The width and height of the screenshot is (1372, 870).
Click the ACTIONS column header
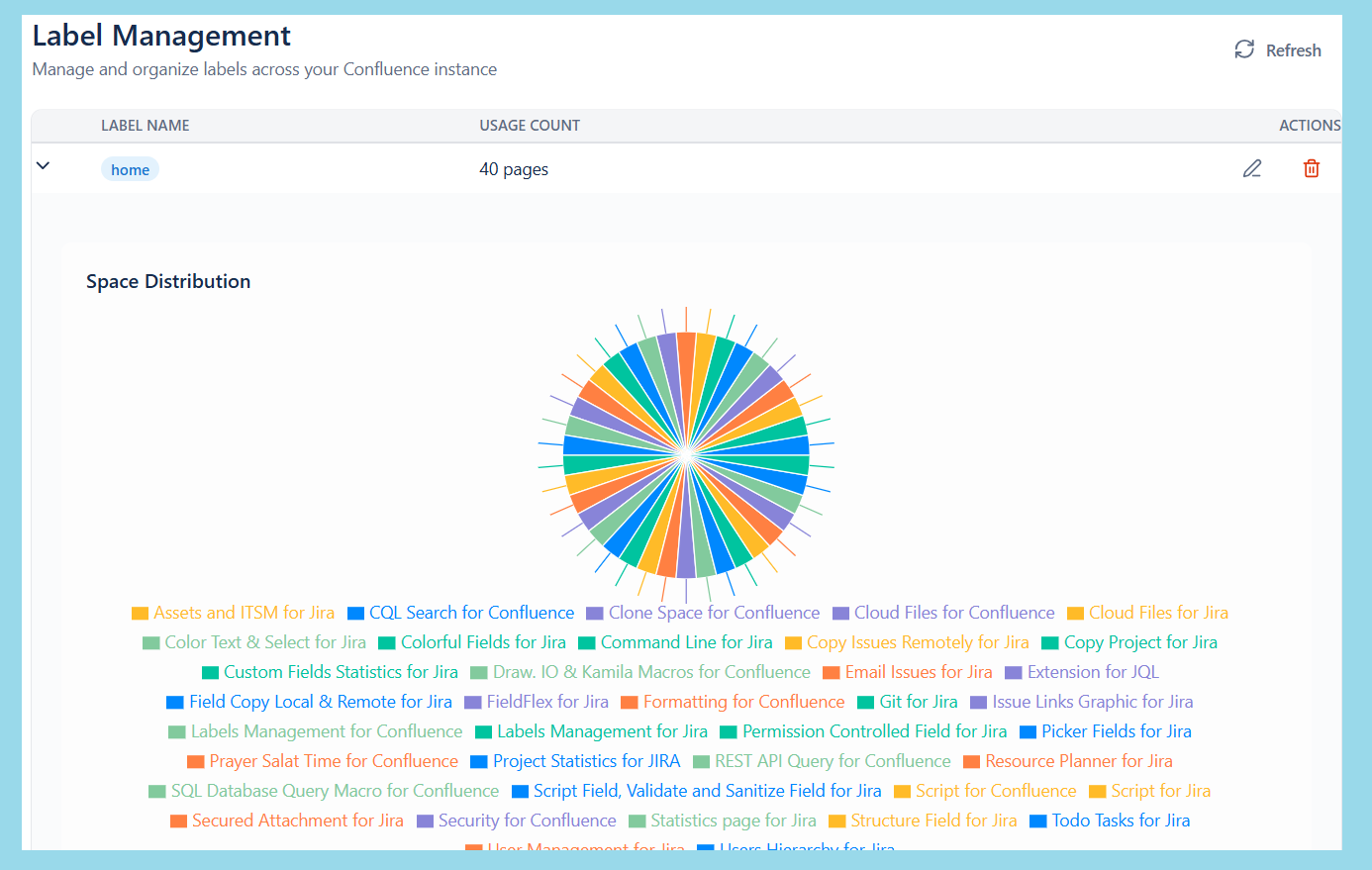pyautogui.click(x=1310, y=126)
